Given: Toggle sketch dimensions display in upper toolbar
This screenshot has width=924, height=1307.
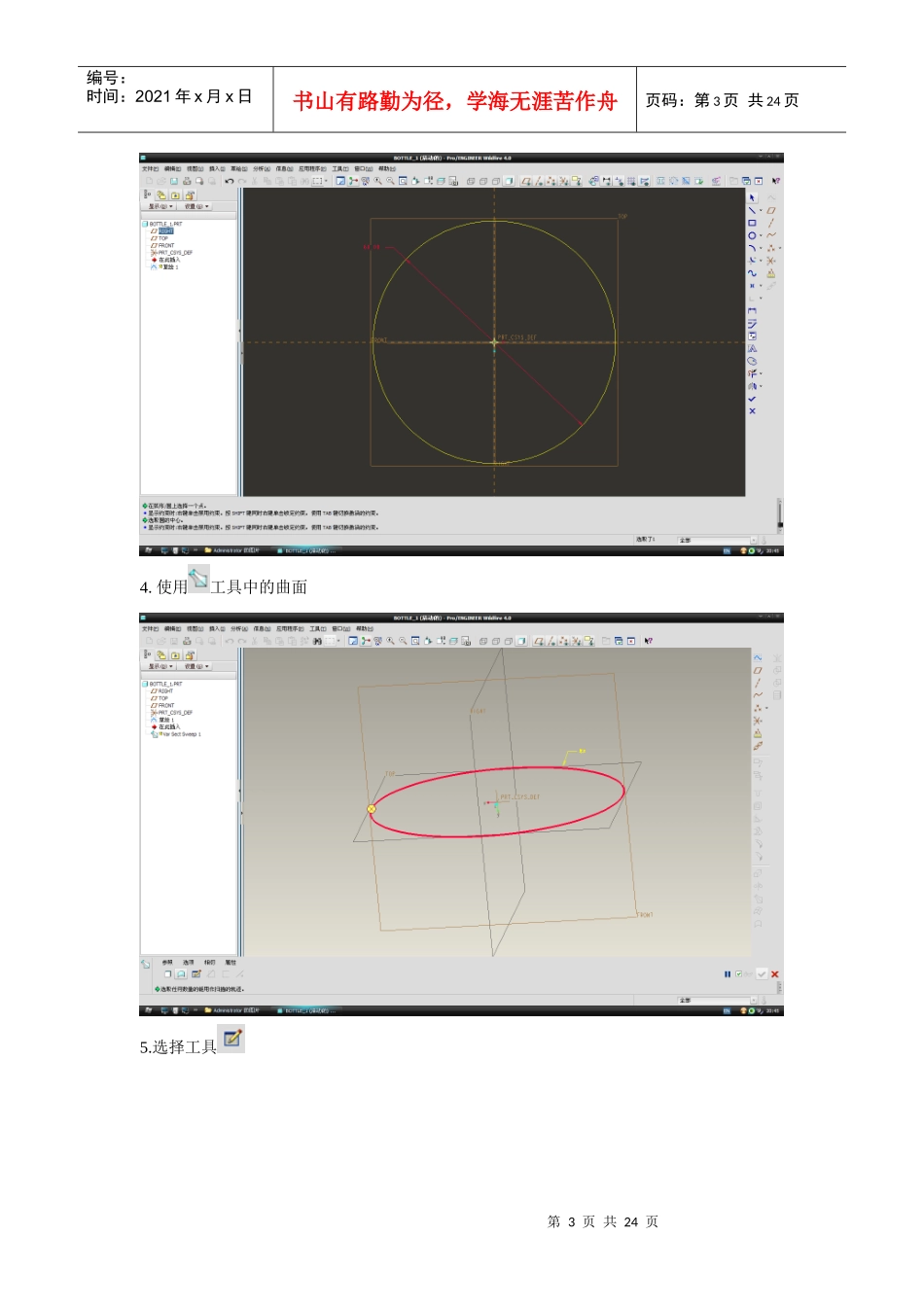Looking at the screenshot, I should (x=607, y=181).
